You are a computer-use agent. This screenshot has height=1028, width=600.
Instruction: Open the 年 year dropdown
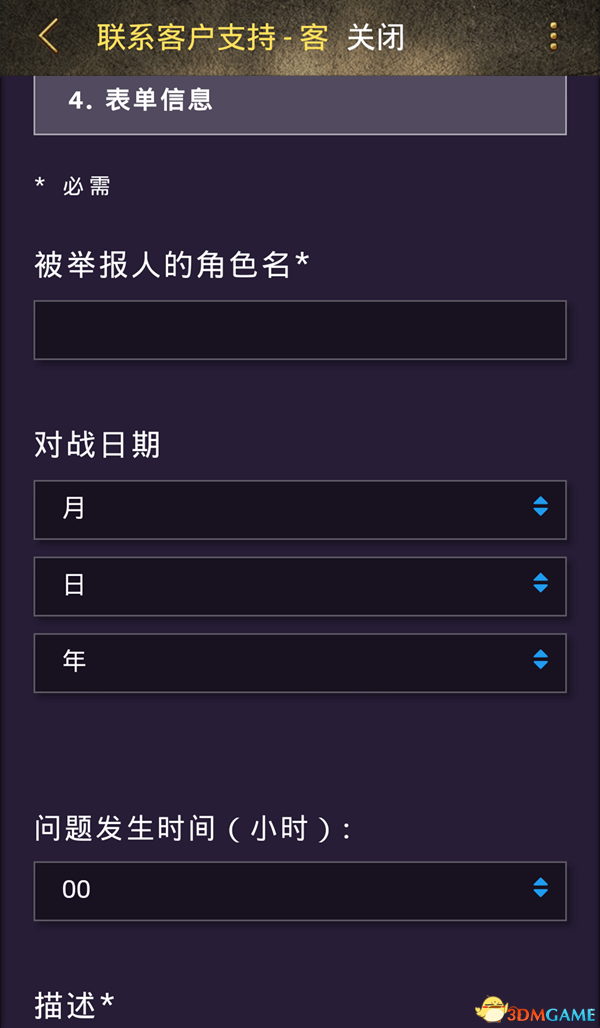click(x=300, y=663)
